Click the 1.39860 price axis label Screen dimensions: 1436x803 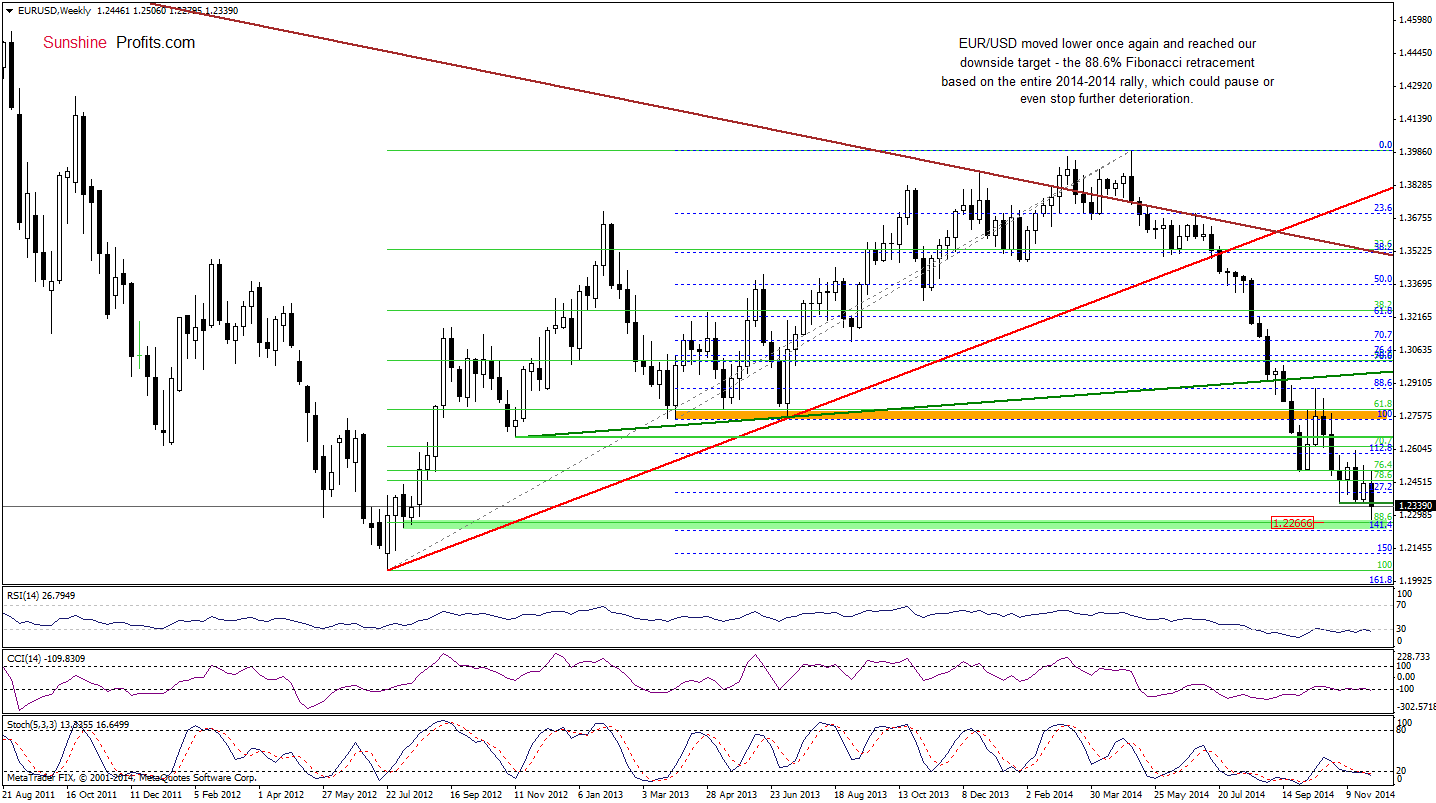click(1417, 152)
